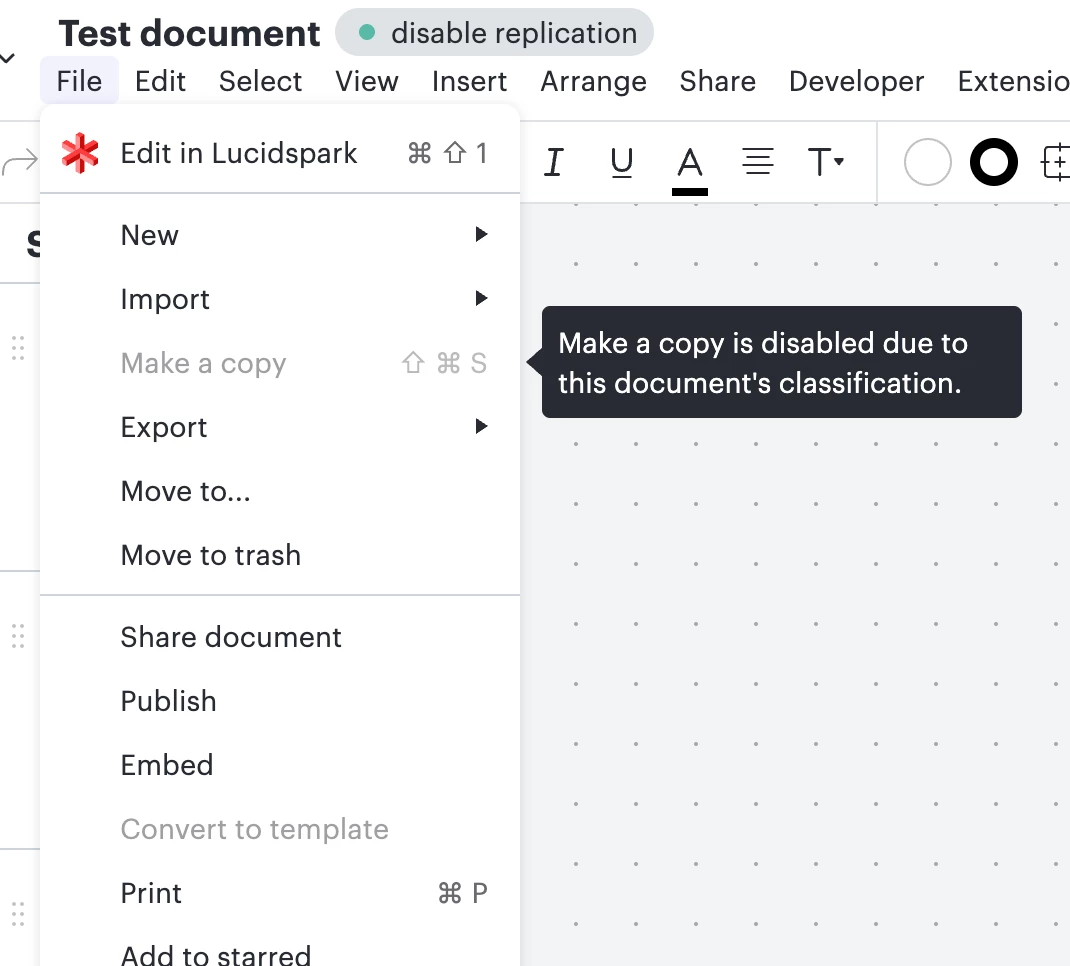Choose Move to... in File menu

280,491
